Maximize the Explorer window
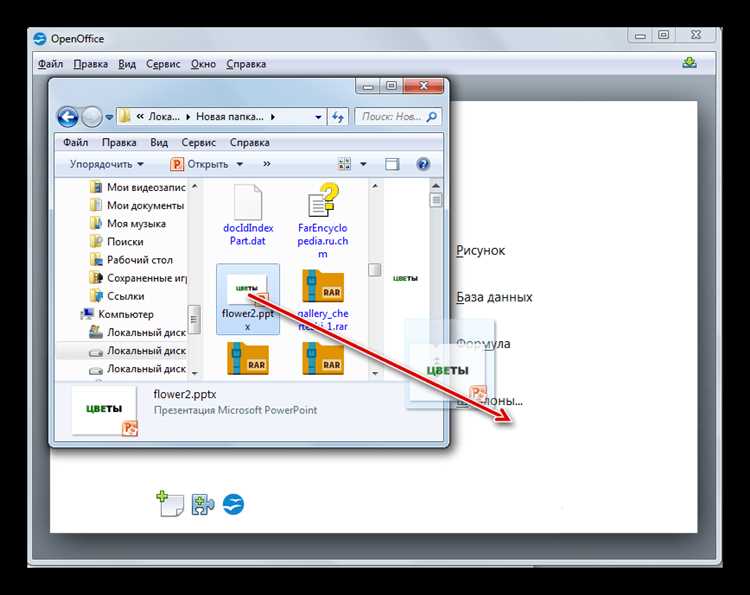 pyautogui.click(x=391, y=86)
